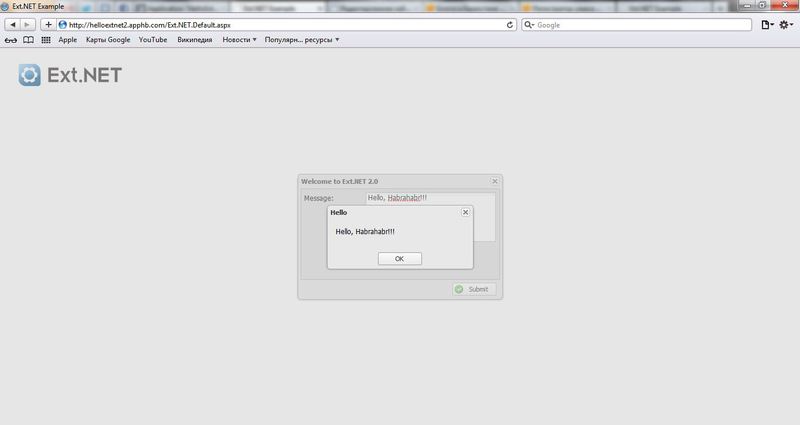Add a bookmark with the plus button
Viewport: 800px width, 425px height.
(48, 24)
